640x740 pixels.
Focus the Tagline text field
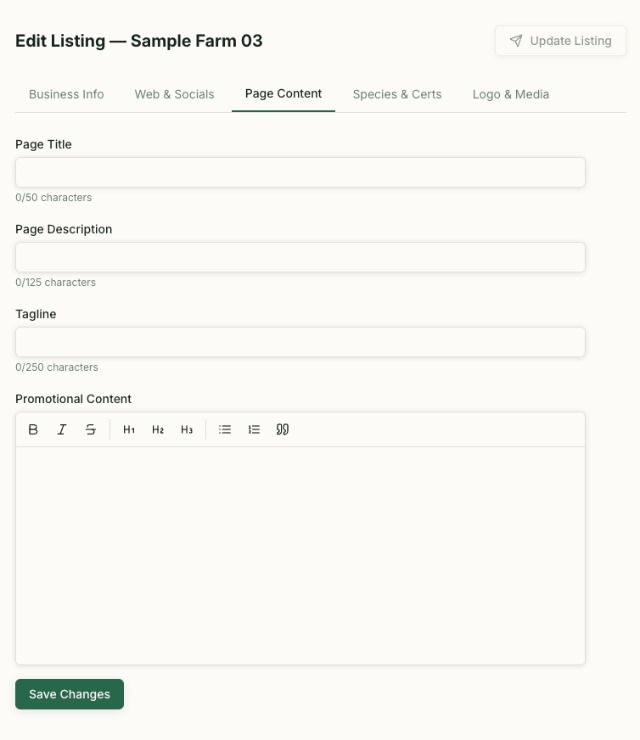[x=300, y=342]
